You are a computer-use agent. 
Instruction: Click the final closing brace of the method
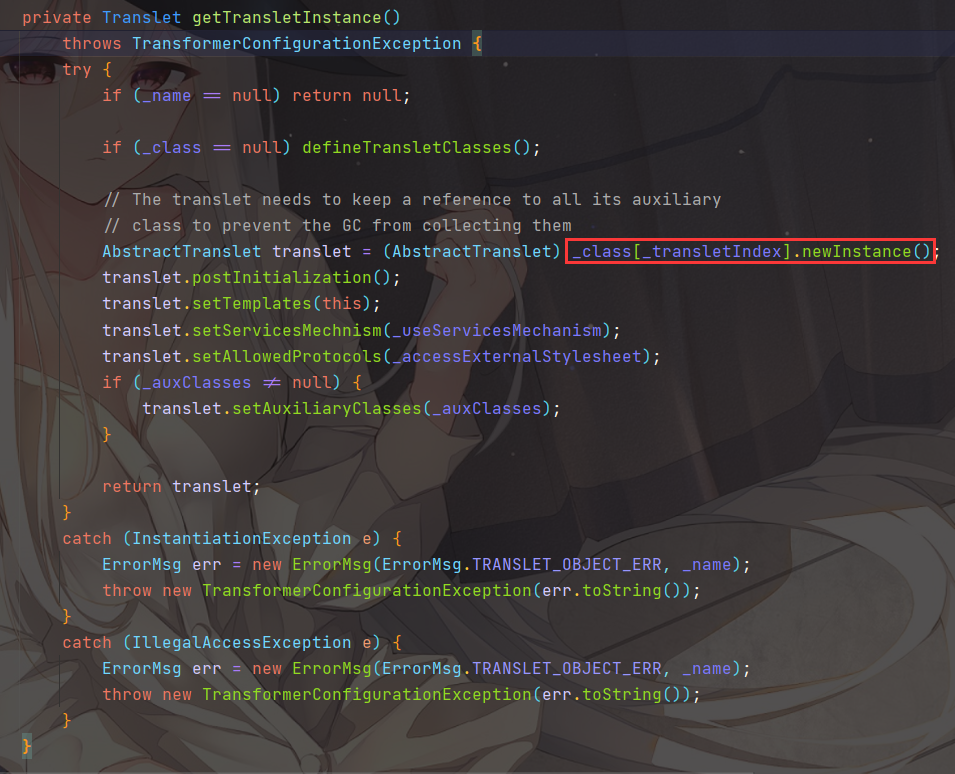(26, 746)
